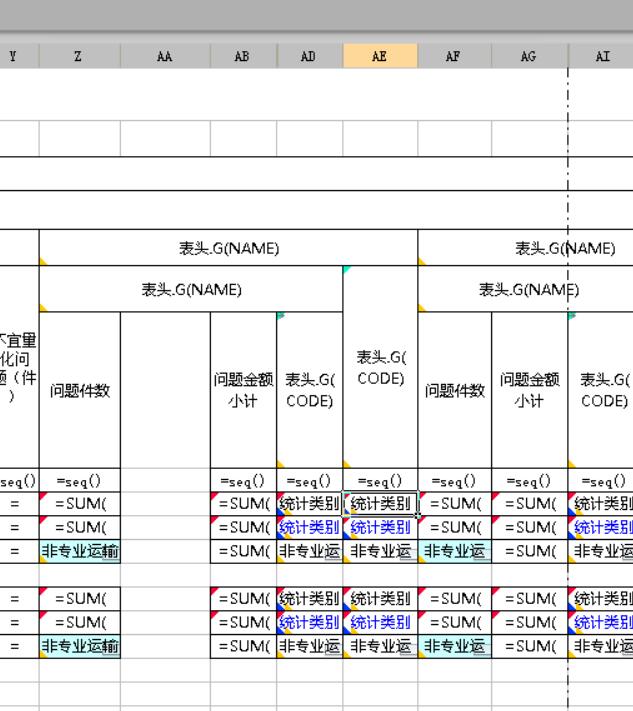Click the =seq() cell in column AG

click(x=530, y=481)
